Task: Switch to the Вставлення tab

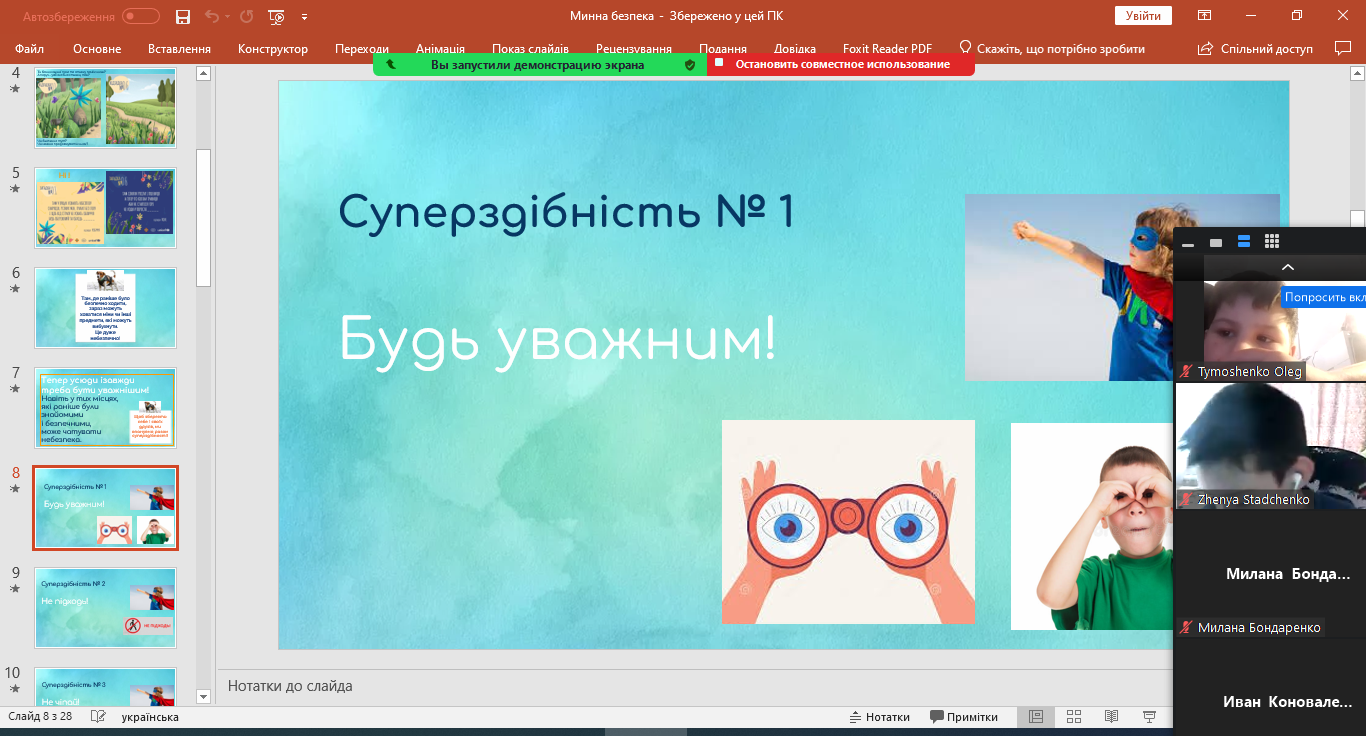Action: pyautogui.click(x=179, y=48)
